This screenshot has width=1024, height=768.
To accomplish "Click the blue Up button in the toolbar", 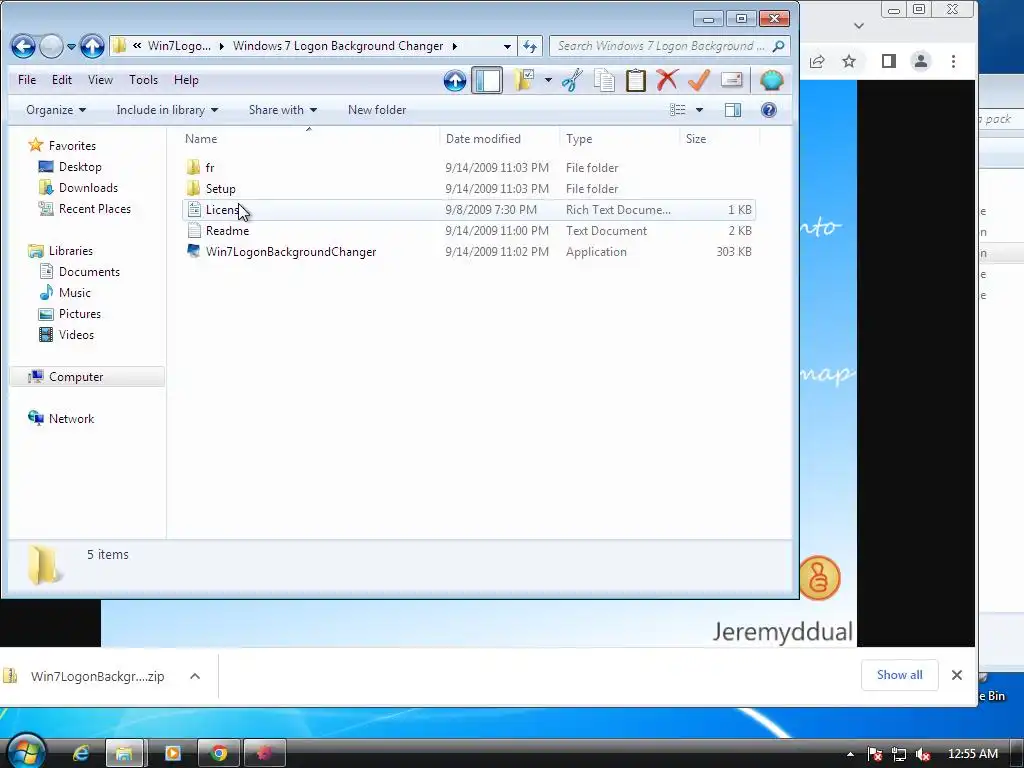I will pos(455,80).
